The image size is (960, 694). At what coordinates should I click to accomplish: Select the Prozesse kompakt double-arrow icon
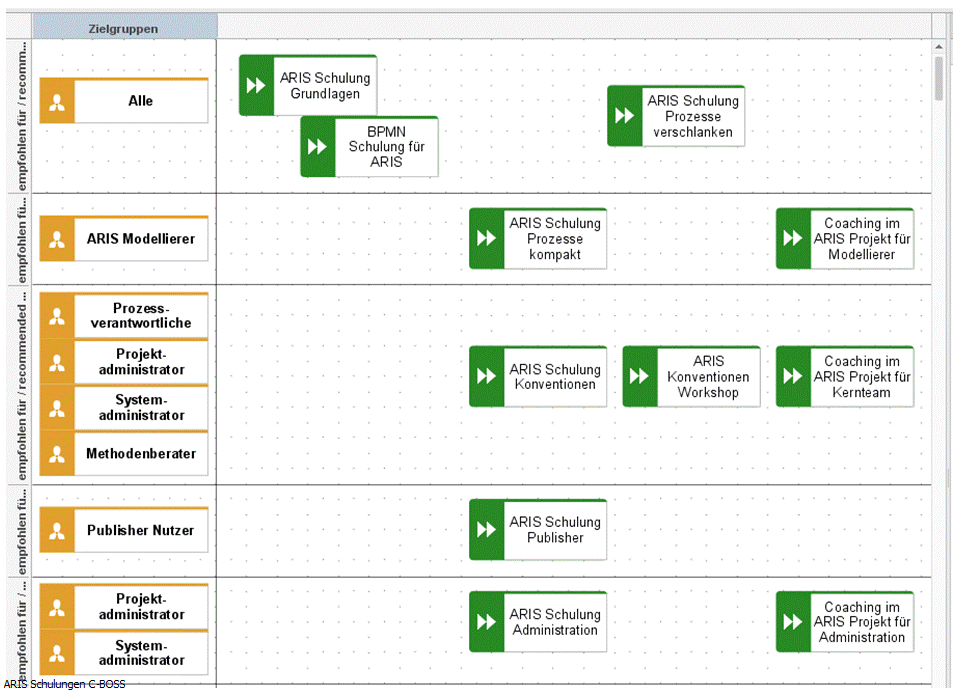tap(487, 238)
